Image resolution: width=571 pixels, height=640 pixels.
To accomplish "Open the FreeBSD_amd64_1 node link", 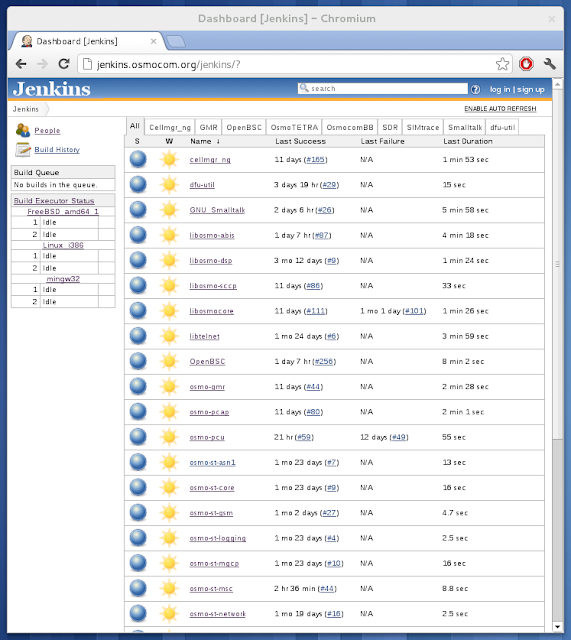I will pyautogui.click(x=63, y=211).
